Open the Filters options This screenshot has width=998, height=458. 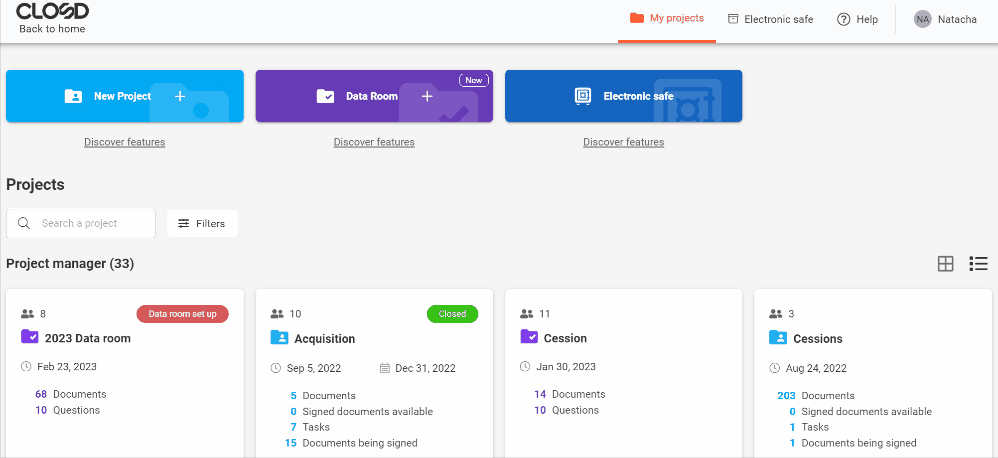(x=202, y=224)
